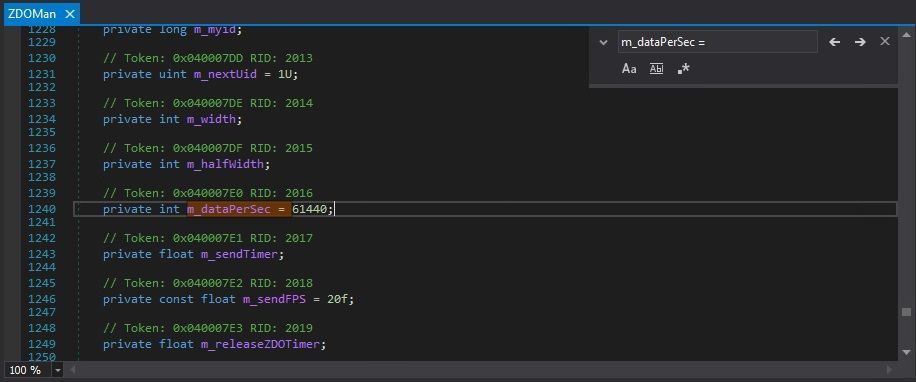Click the 20f value on line 1246
Viewport: 916px width, 382px height.
pyautogui.click(x=338, y=299)
